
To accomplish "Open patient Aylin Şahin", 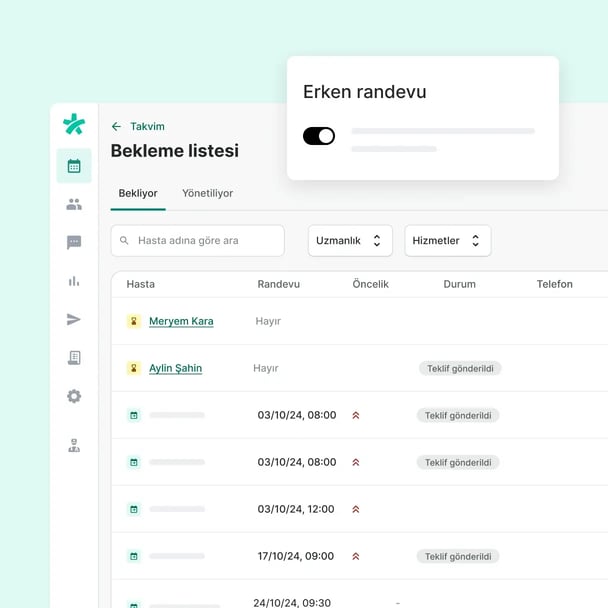I will [175, 368].
